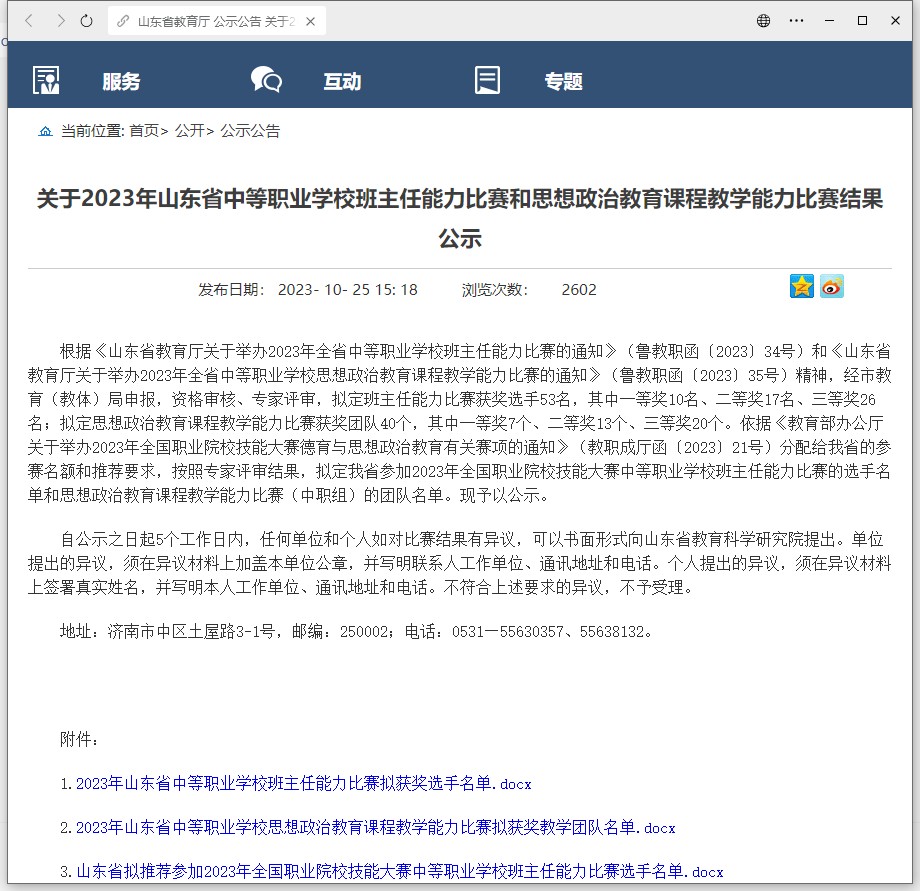Download 思想政治教育课程教学能力比赛拟获奖教学团队名单.docx attachment
Viewport: 920px width, 891px height.
pyautogui.click(x=376, y=828)
